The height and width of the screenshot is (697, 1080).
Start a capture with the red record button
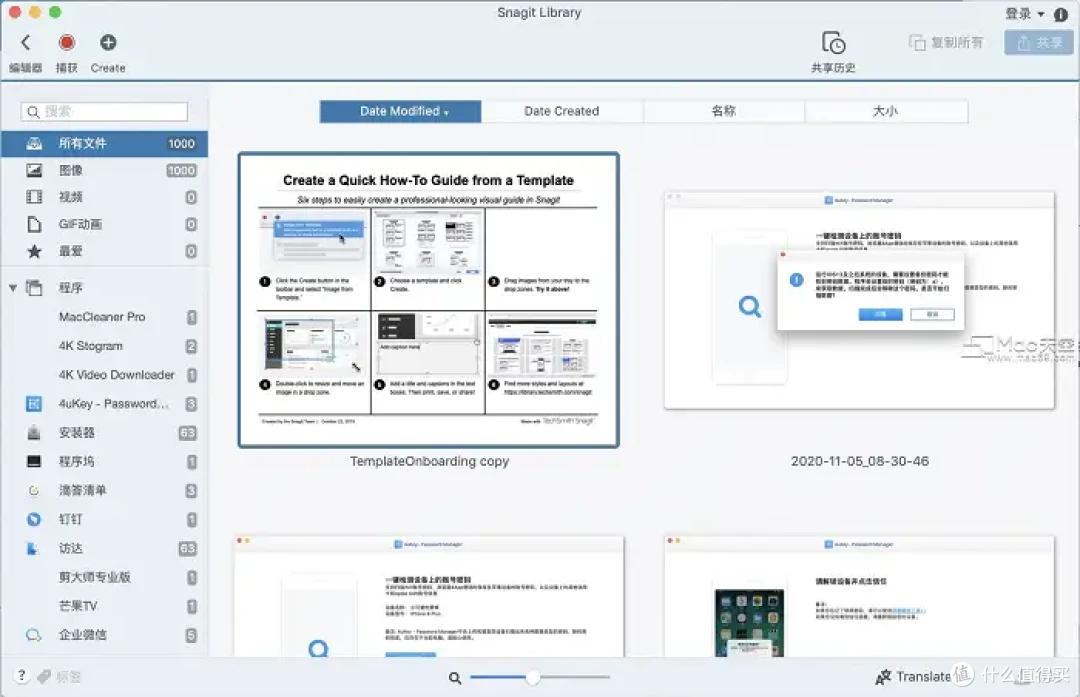coord(67,43)
